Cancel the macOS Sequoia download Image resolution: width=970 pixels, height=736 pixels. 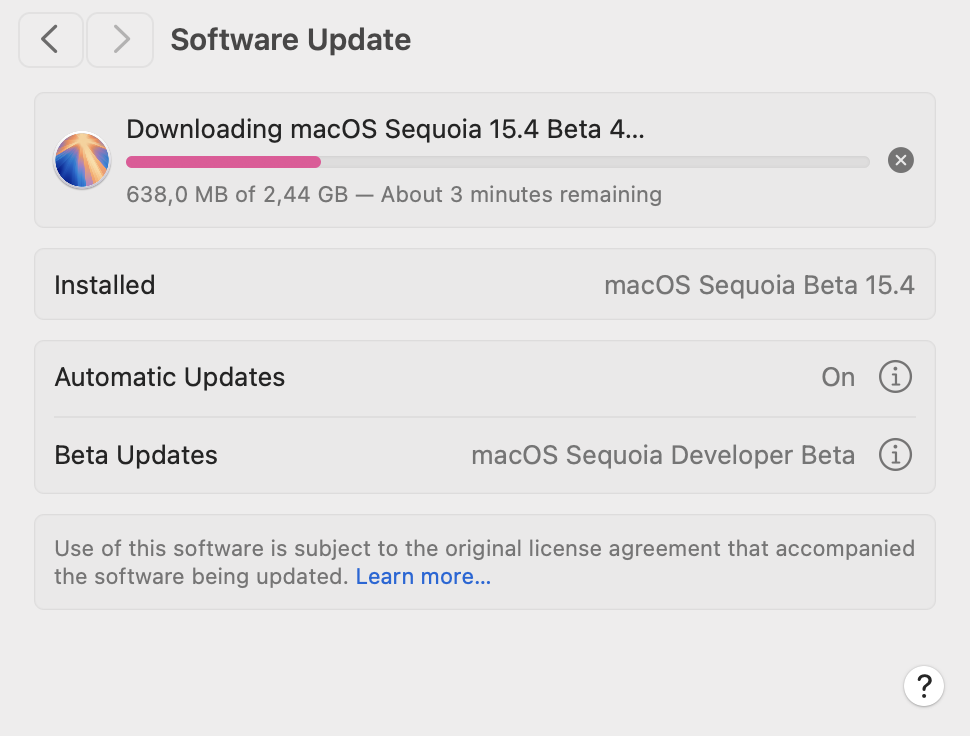tap(901, 160)
